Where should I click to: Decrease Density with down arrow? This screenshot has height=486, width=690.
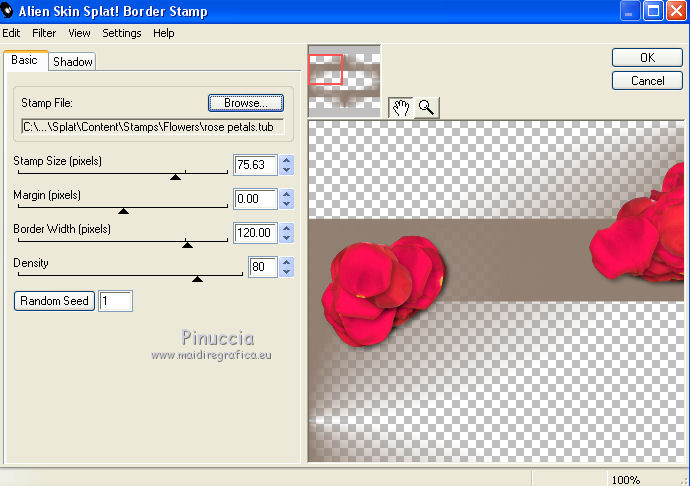[287, 272]
